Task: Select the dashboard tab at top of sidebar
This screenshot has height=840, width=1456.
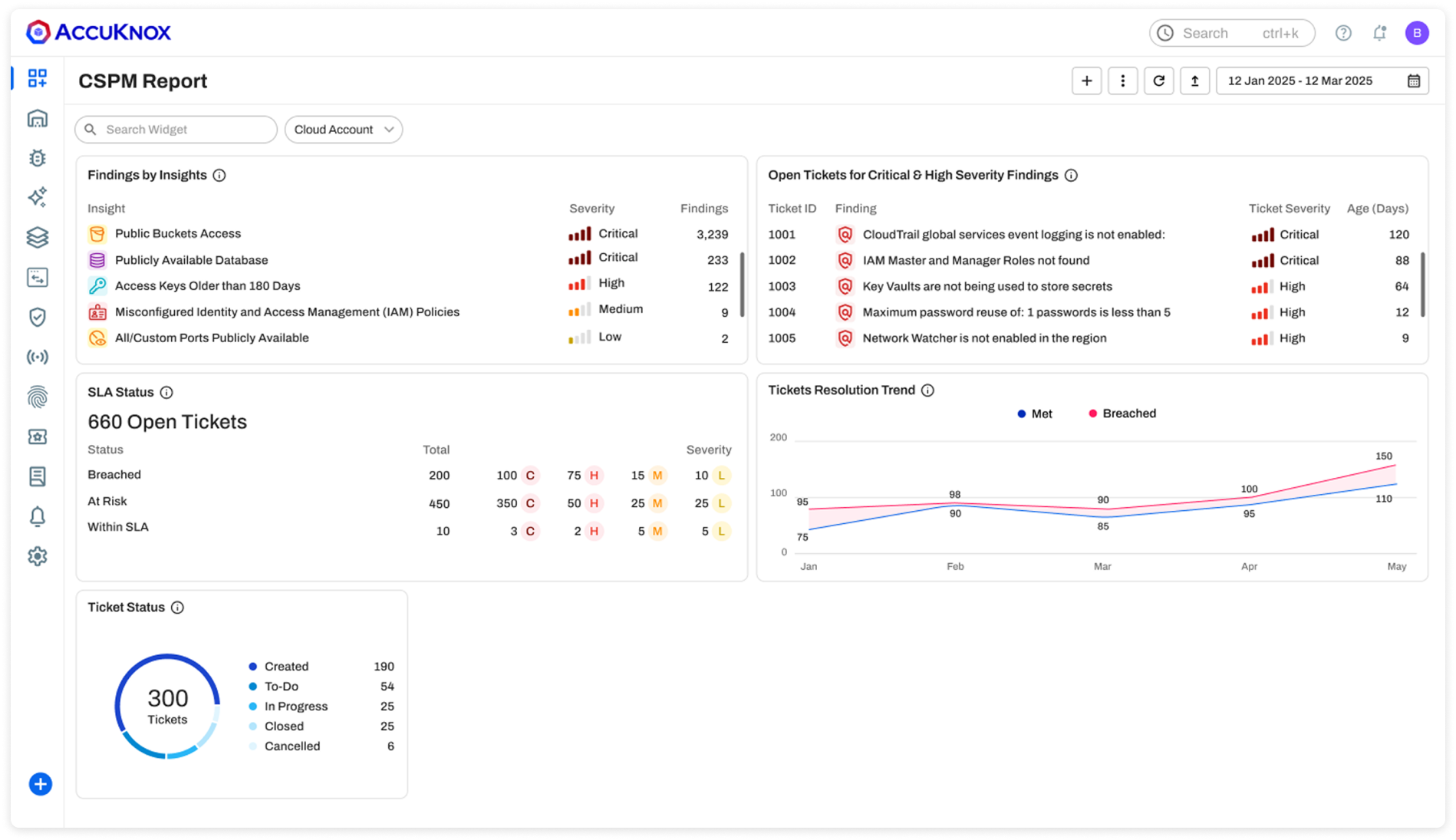Action: (38, 78)
